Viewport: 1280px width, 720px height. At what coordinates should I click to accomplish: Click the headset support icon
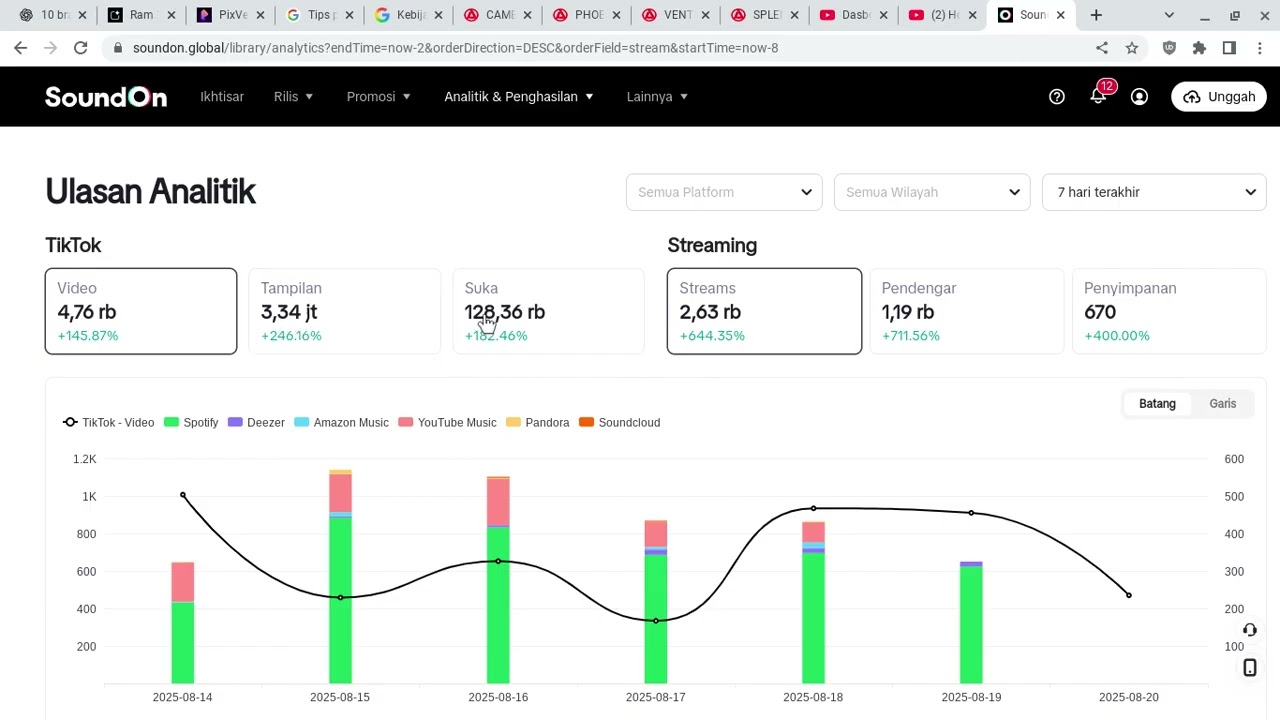pyautogui.click(x=1250, y=630)
